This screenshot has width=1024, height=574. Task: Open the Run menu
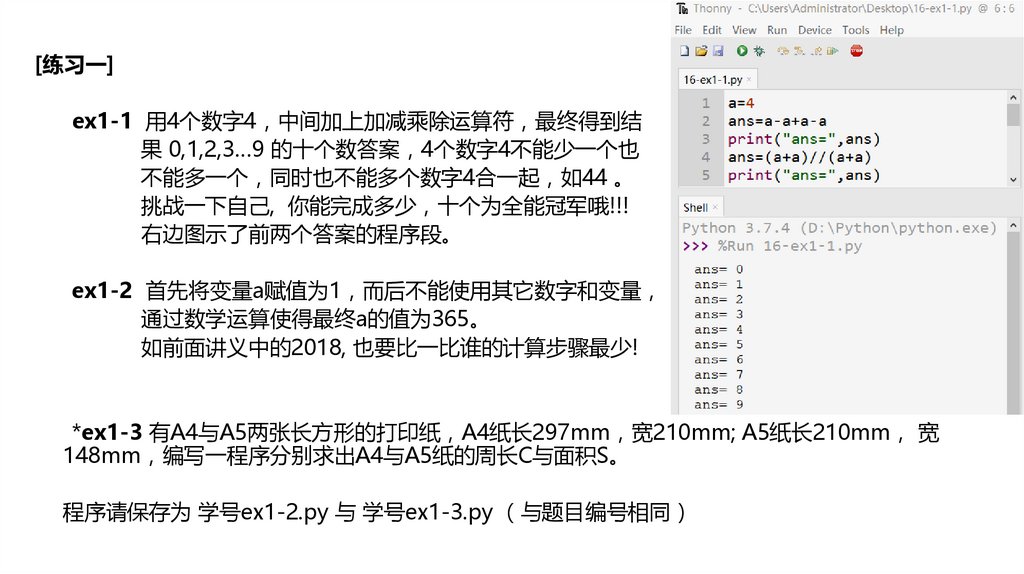(777, 30)
